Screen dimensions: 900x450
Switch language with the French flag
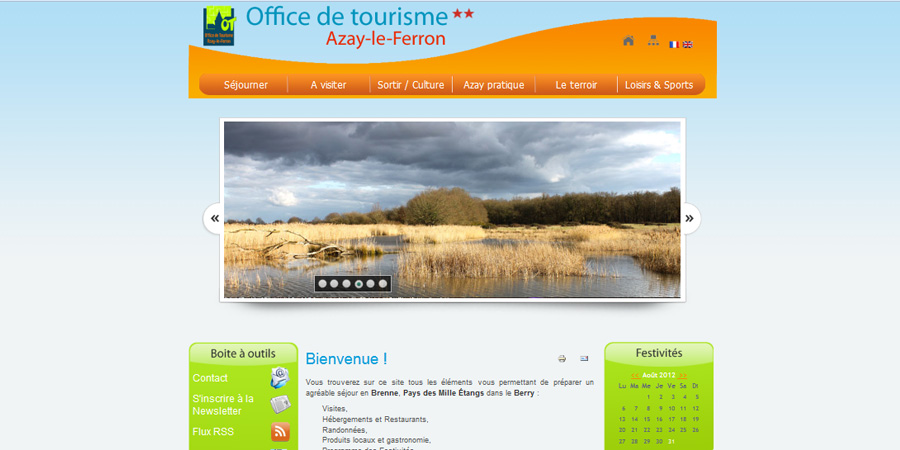point(674,44)
